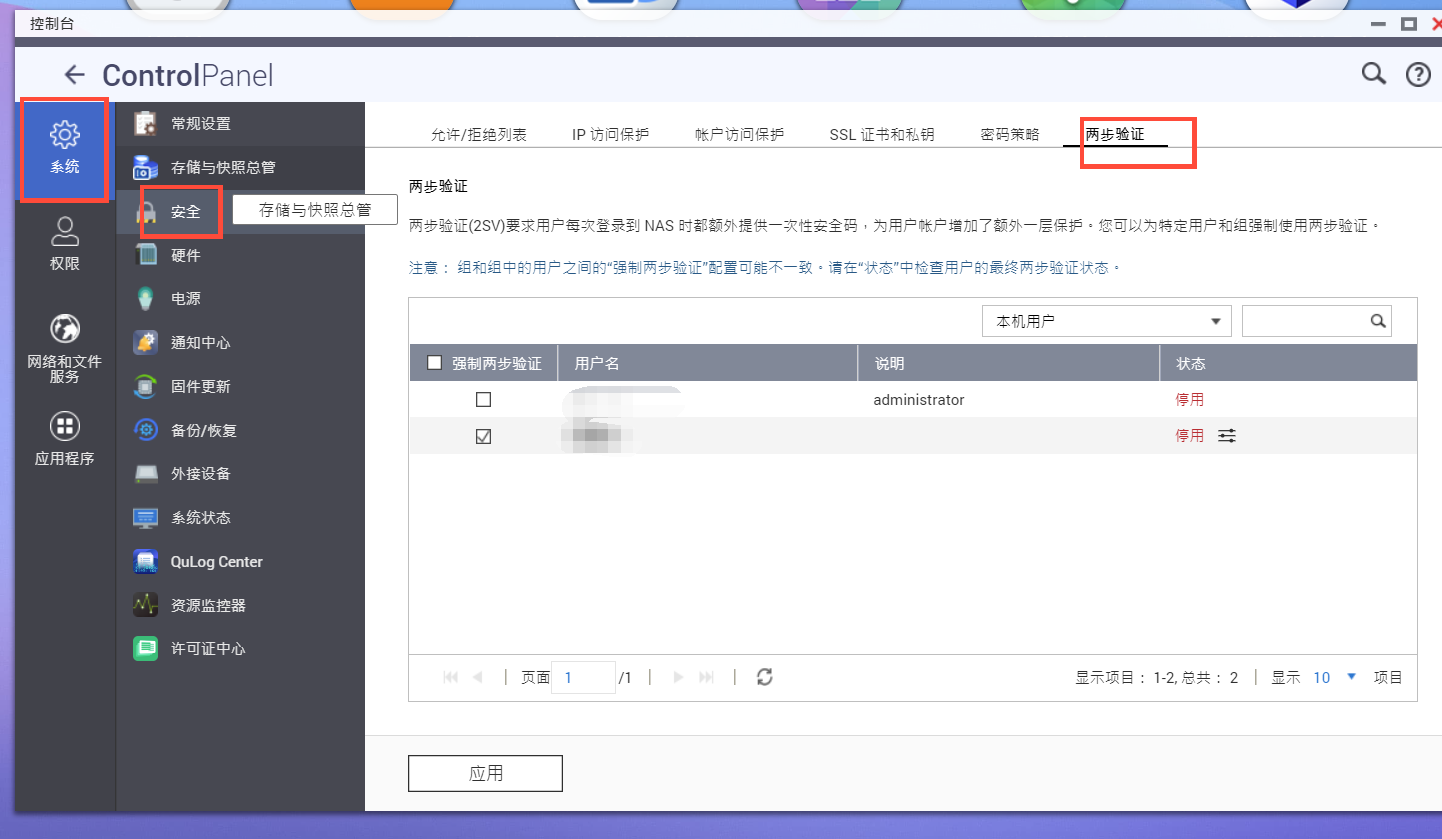Image resolution: width=1442 pixels, height=839 pixels.
Task: Open 系统状态 label in sidebar
Action: pyautogui.click(x=200, y=517)
